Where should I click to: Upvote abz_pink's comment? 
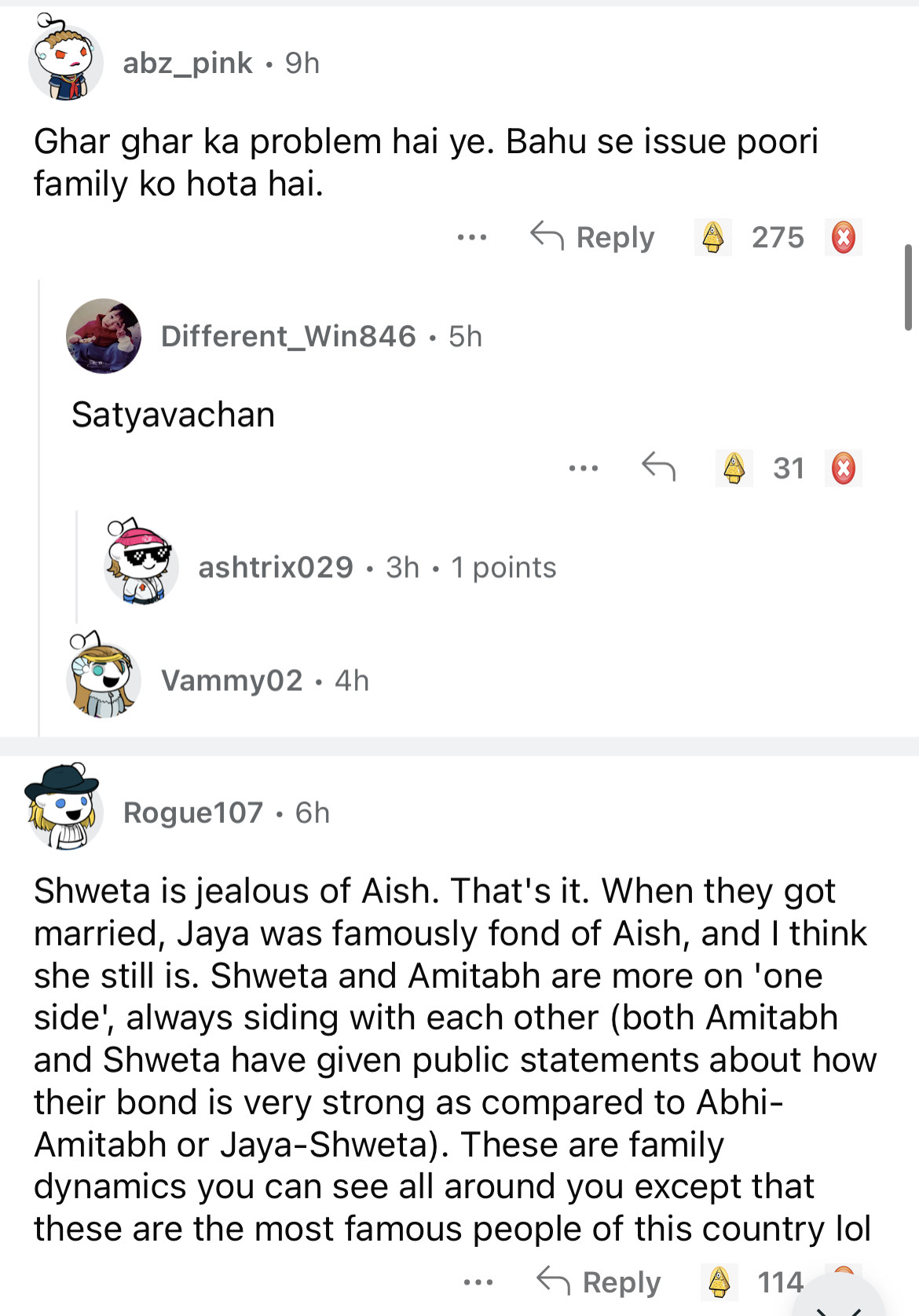coord(713,237)
